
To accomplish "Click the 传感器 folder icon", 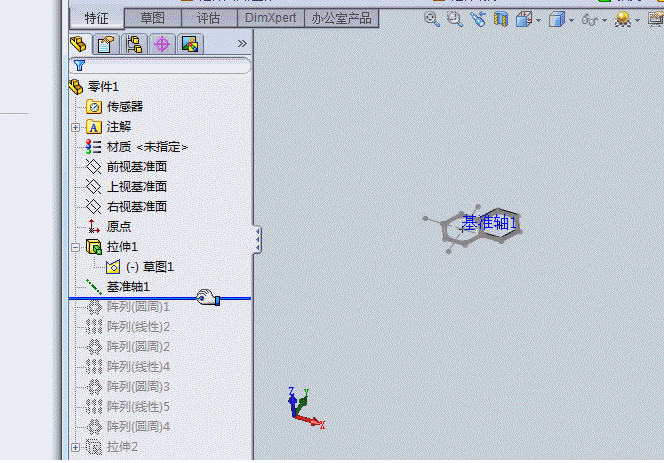I will tap(94, 107).
